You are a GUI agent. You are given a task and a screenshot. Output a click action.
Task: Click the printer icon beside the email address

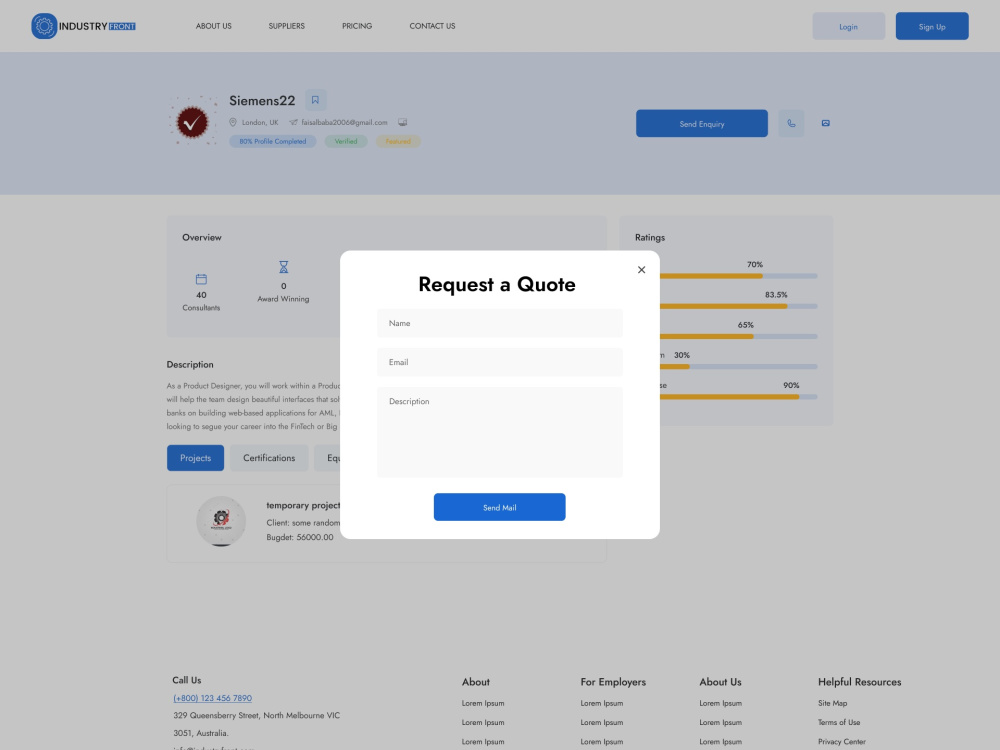(403, 121)
